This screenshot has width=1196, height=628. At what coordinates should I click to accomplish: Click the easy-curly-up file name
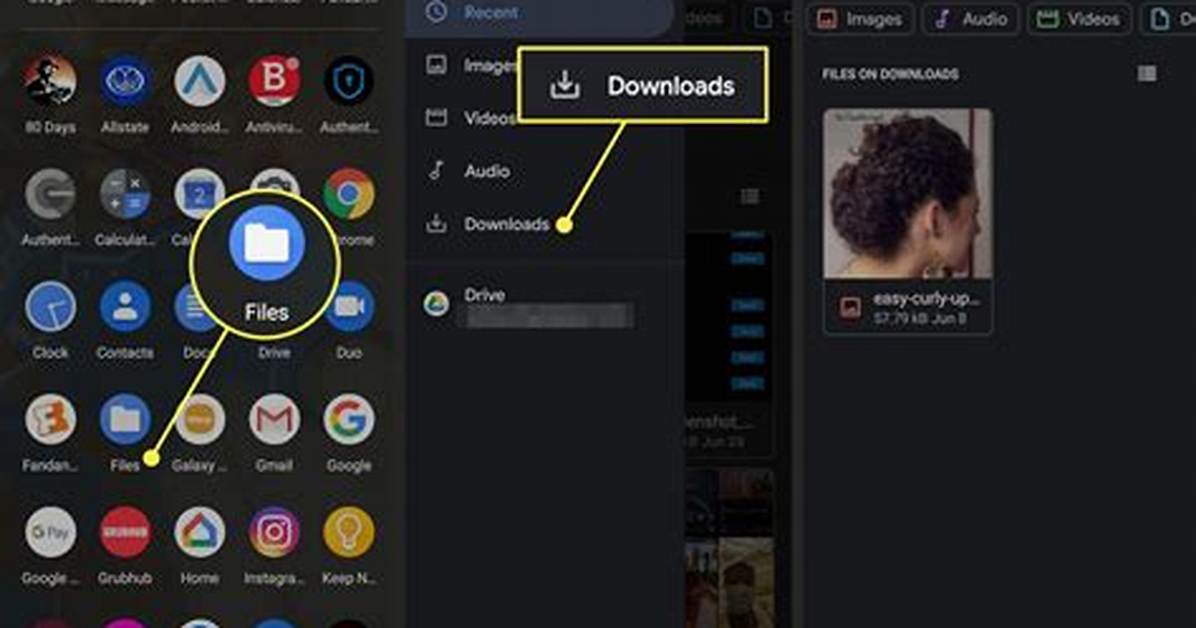(926, 298)
